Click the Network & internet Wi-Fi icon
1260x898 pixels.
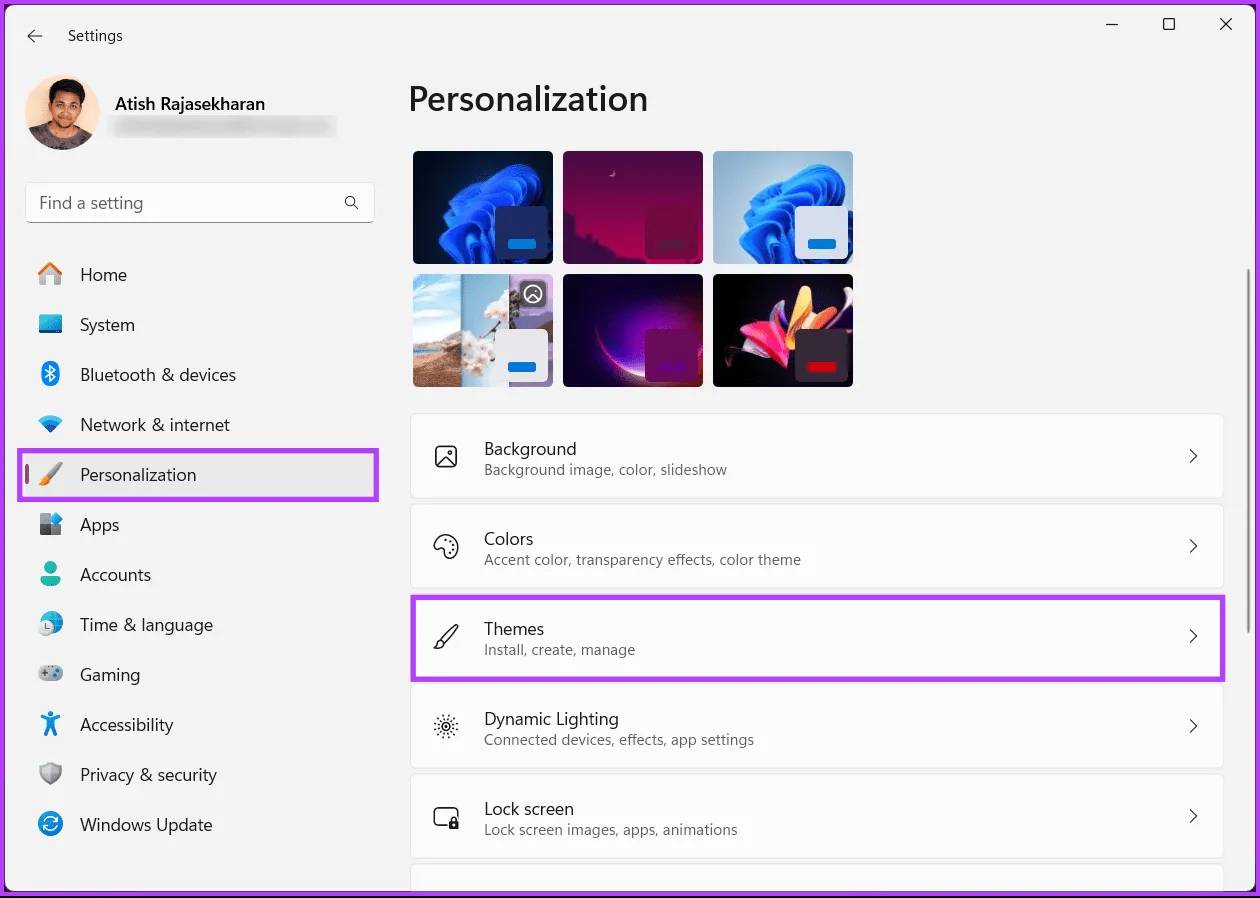point(50,424)
